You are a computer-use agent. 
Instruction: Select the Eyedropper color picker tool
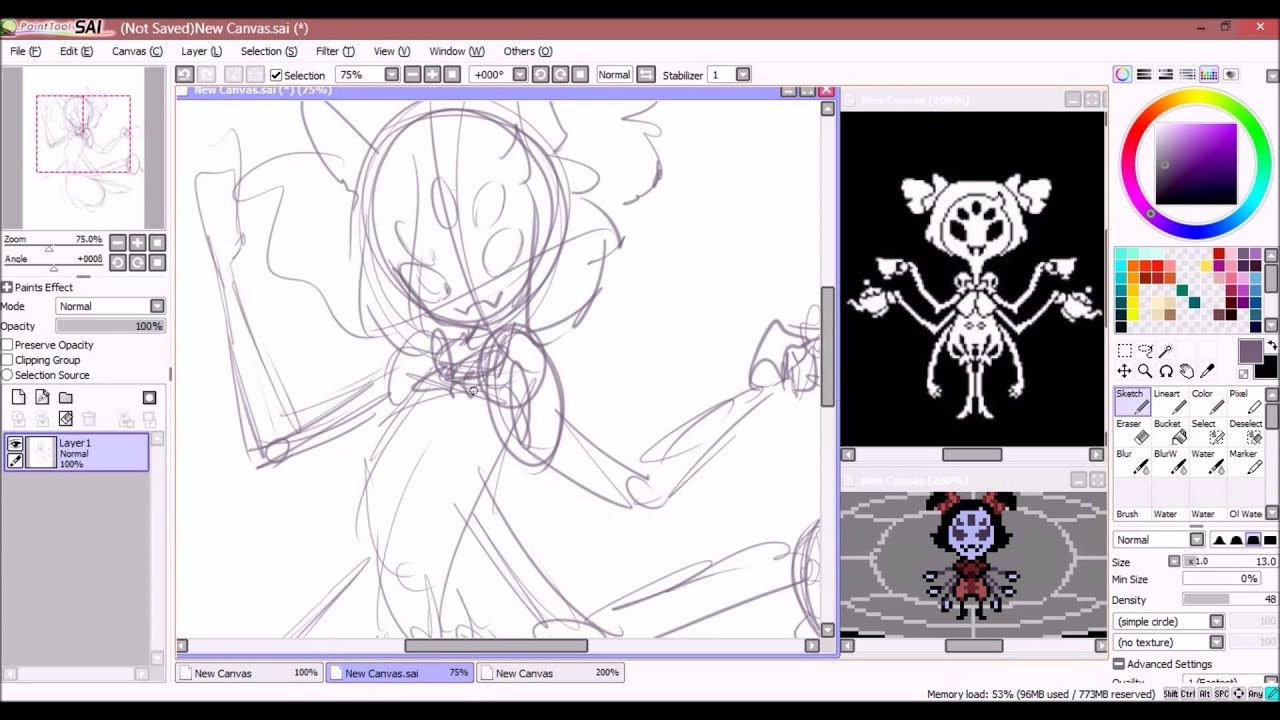[x=1208, y=371]
